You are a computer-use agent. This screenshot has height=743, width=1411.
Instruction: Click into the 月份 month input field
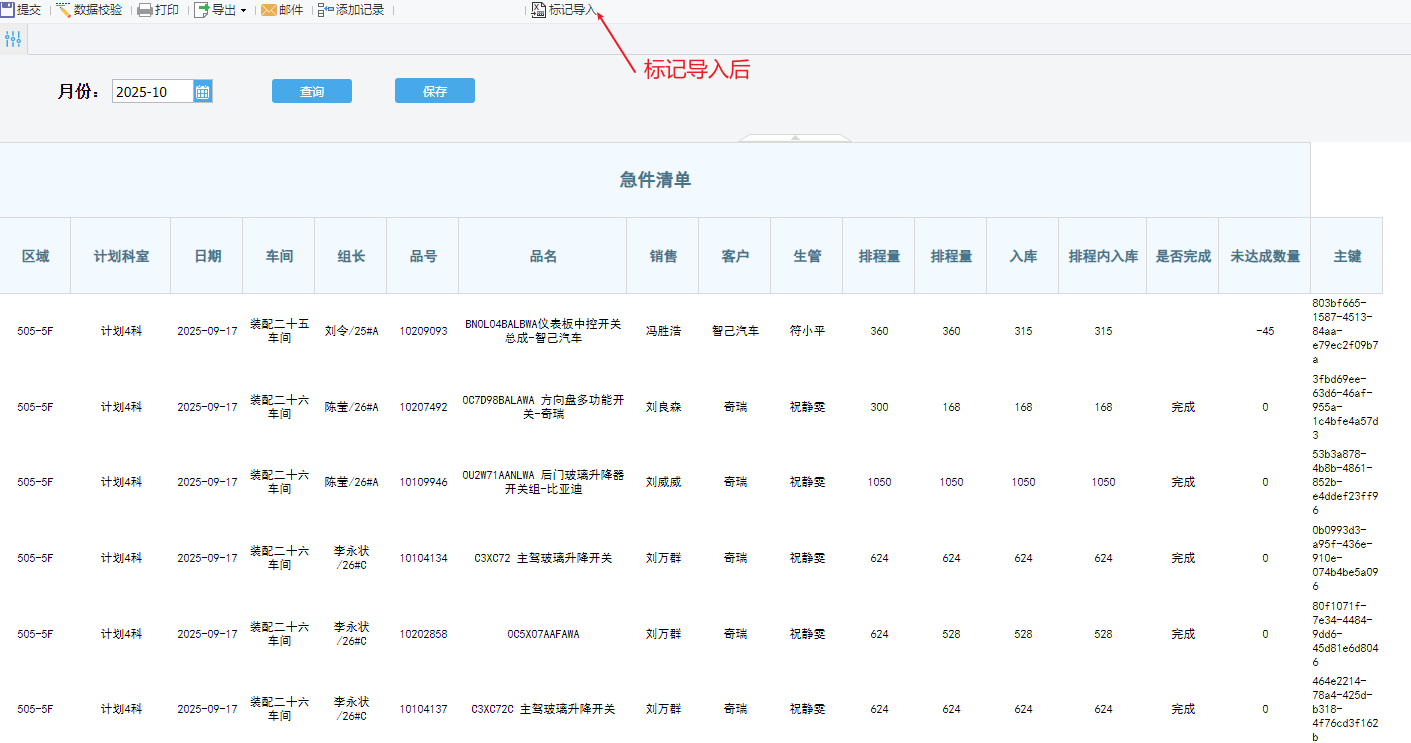pyautogui.click(x=152, y=92)
